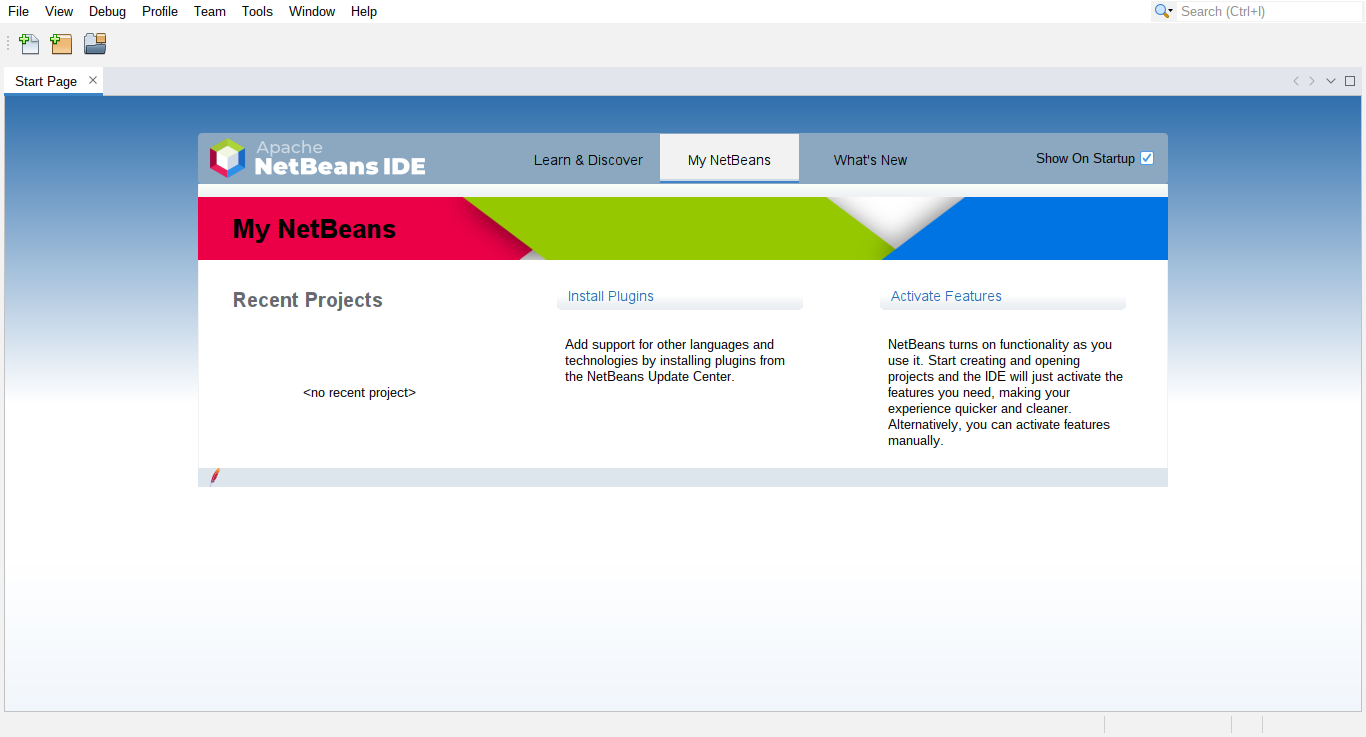The height and width of the screenshot is (737, 1366).
Task: Open the Debug menu
Action: coord(107,11)
